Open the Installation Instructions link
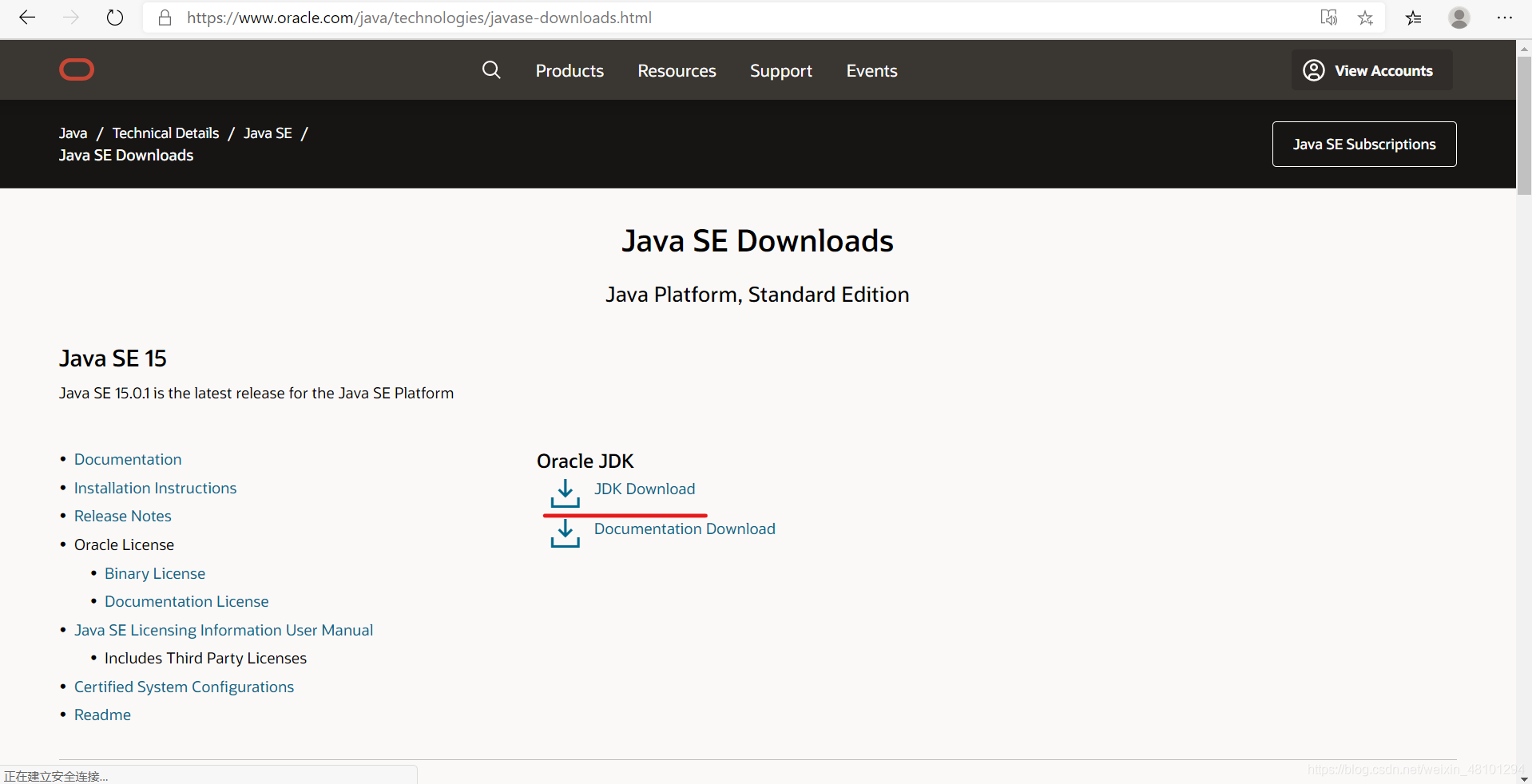This screenshot has width=1532, height=784. click(155, 488)
